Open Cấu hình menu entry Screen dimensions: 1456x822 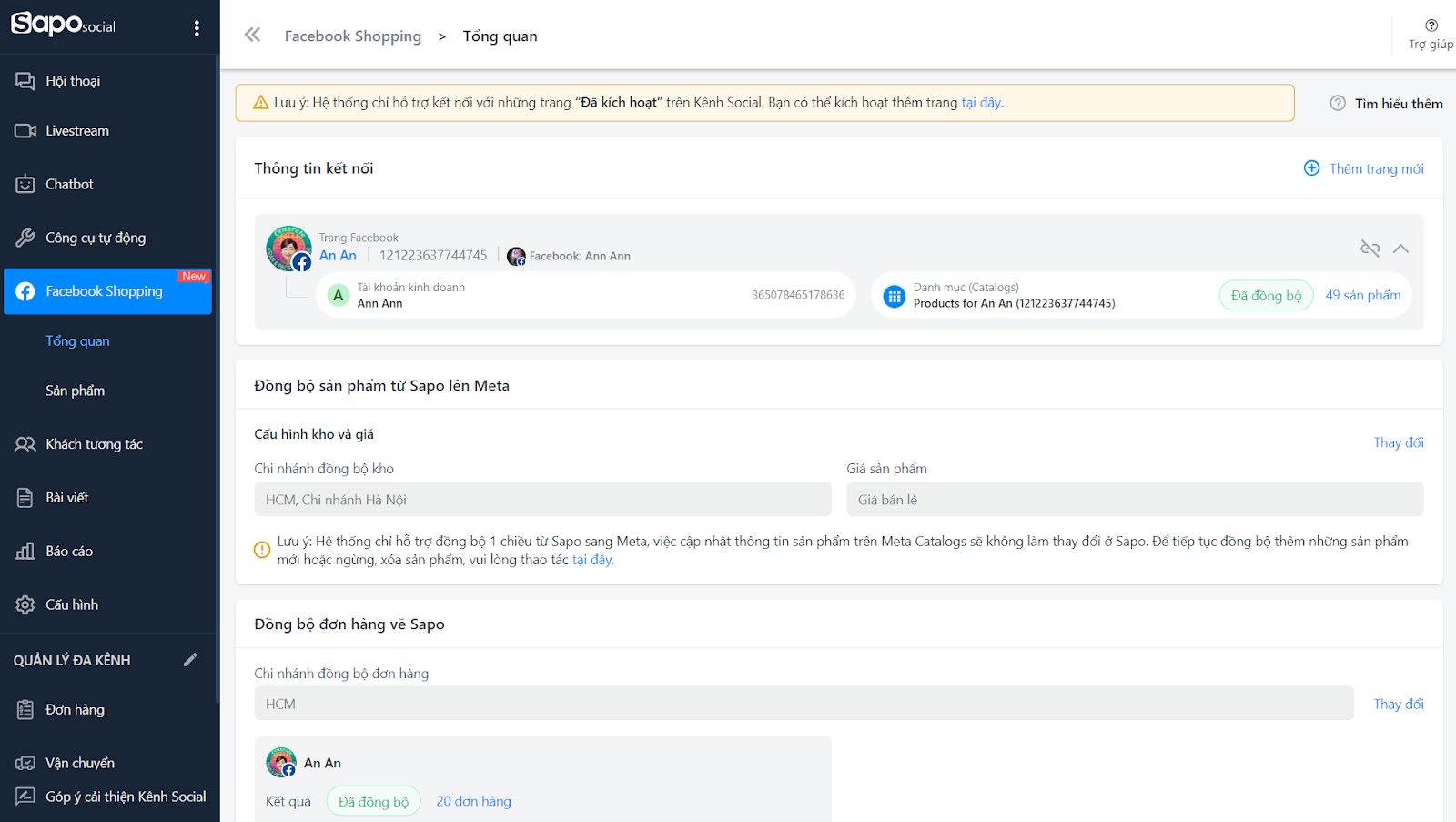pyautogui.click(x=72, y=604)
